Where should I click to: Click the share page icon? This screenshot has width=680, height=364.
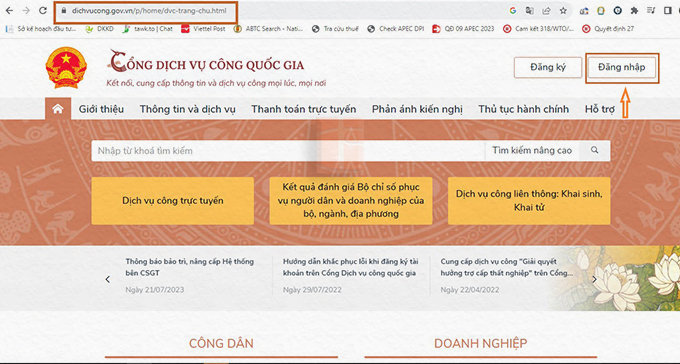[x=546, y=11]
